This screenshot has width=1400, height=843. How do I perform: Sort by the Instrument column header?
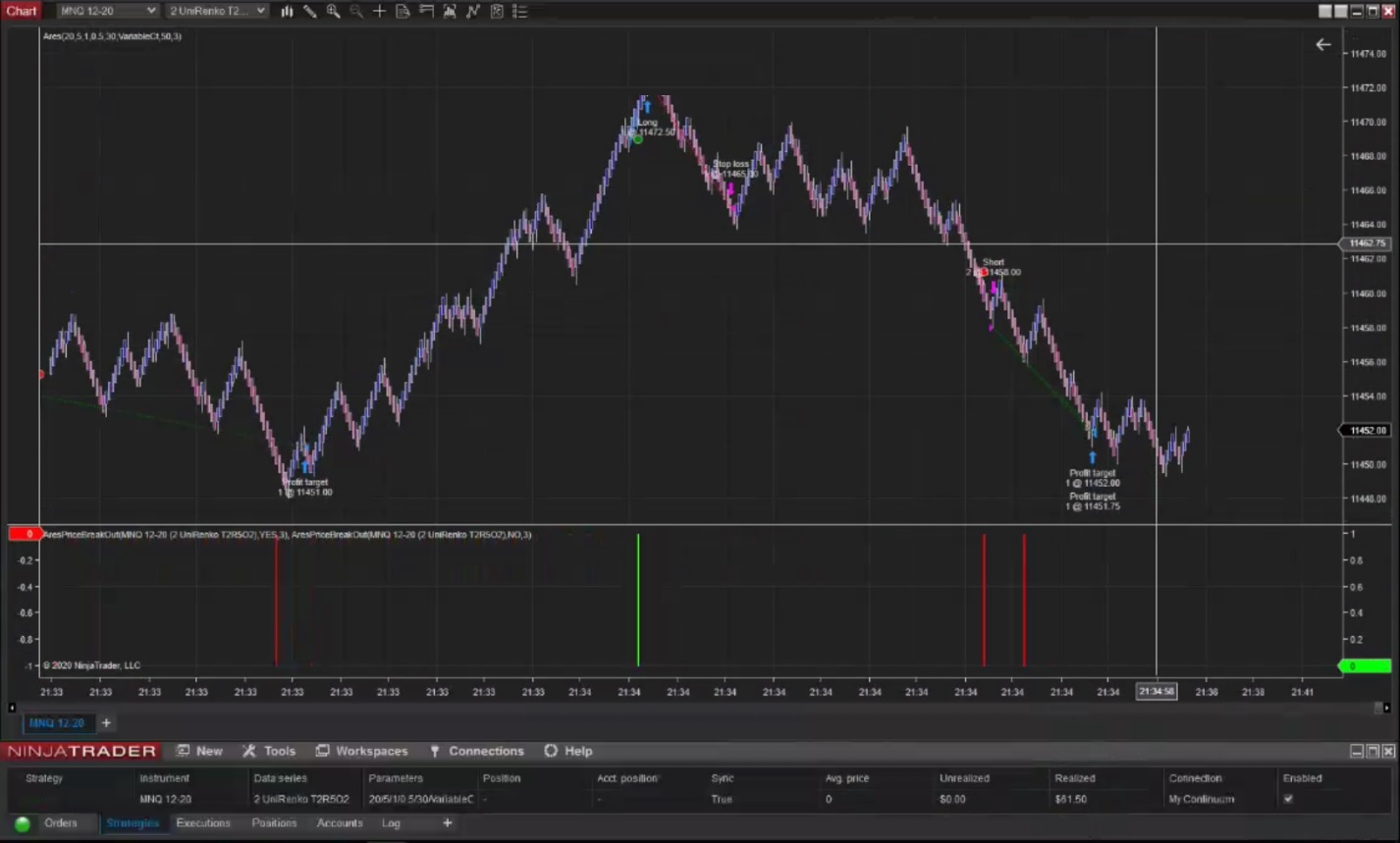[x=164, y=778]
